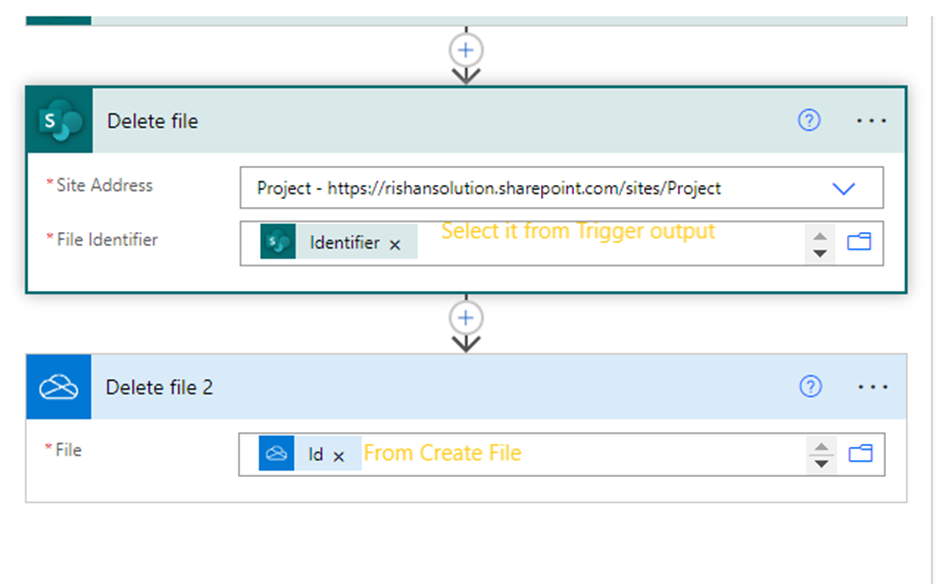Open help for Delete file action
The width and height of the screenshot is (940, 584).
tap(809, 121)
